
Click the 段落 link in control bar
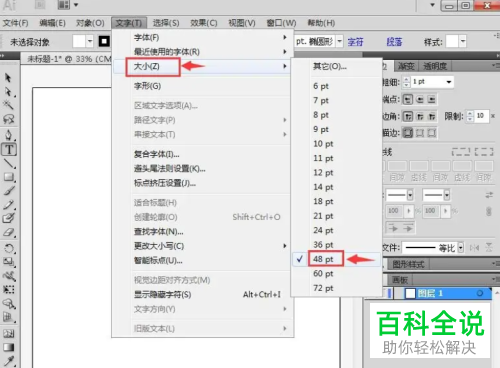click(x=394, y=42)
